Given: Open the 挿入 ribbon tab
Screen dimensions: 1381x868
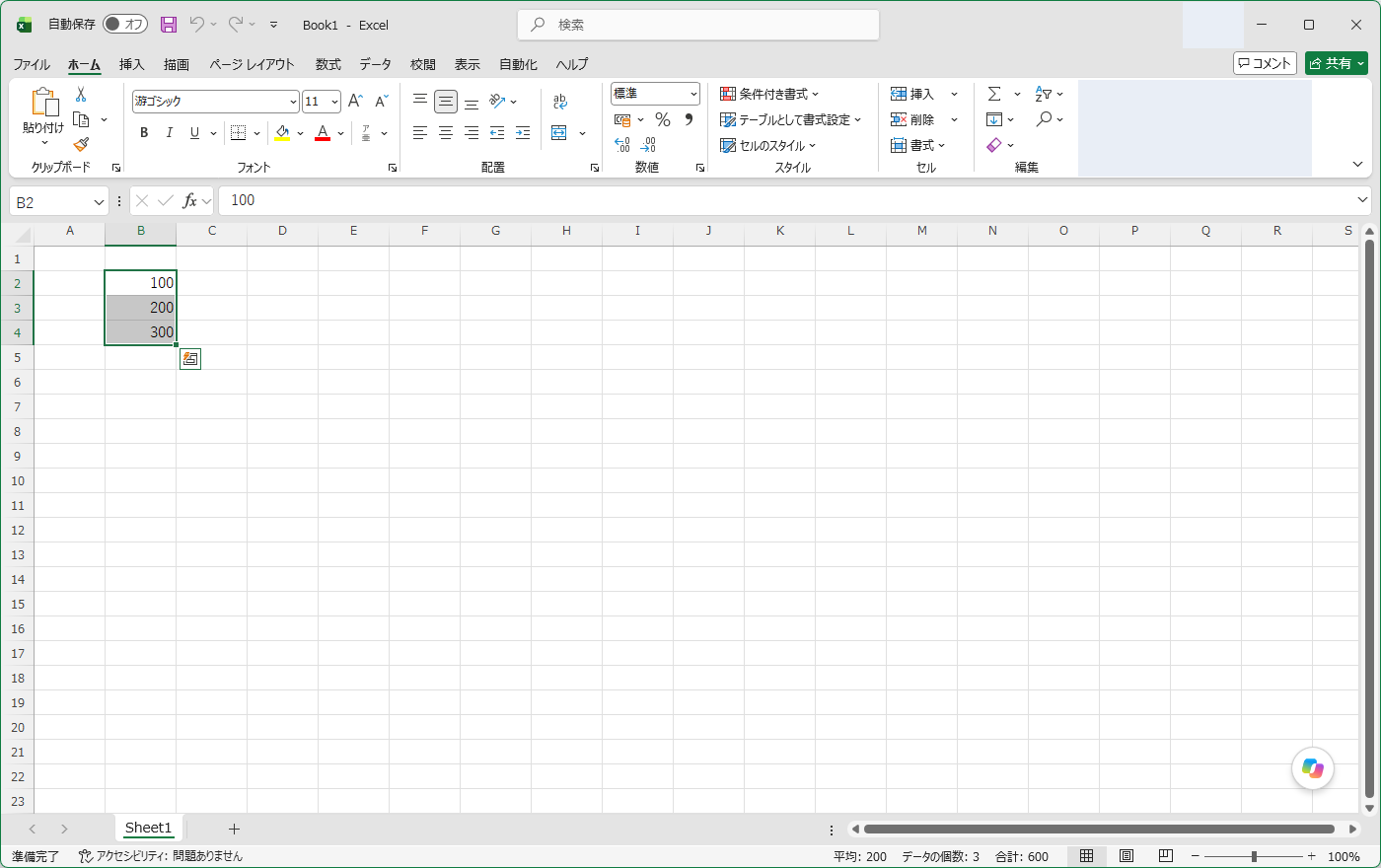Looking at the screenshot, I should pos(131,64).
